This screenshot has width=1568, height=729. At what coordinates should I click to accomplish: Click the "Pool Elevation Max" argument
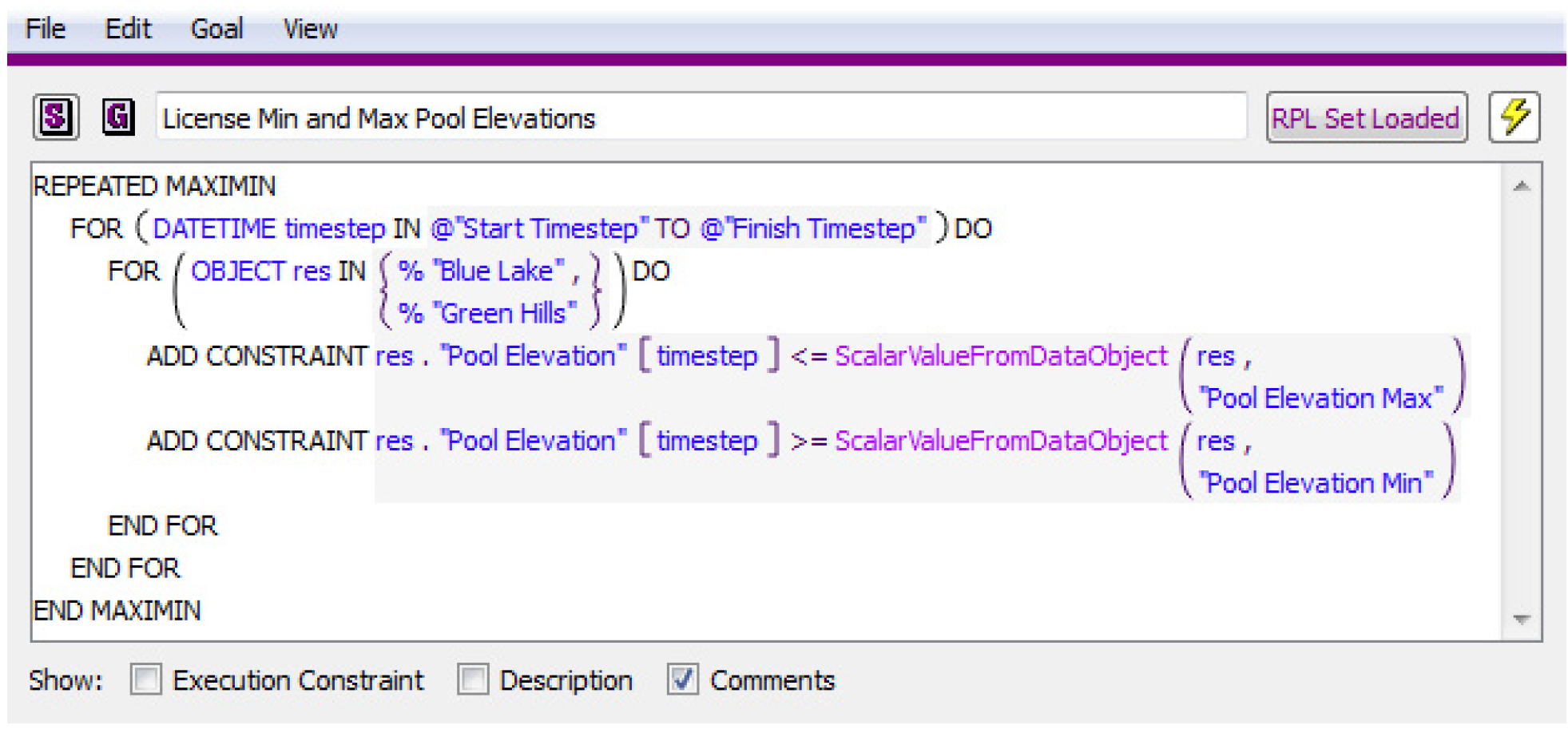[1320, 398]
